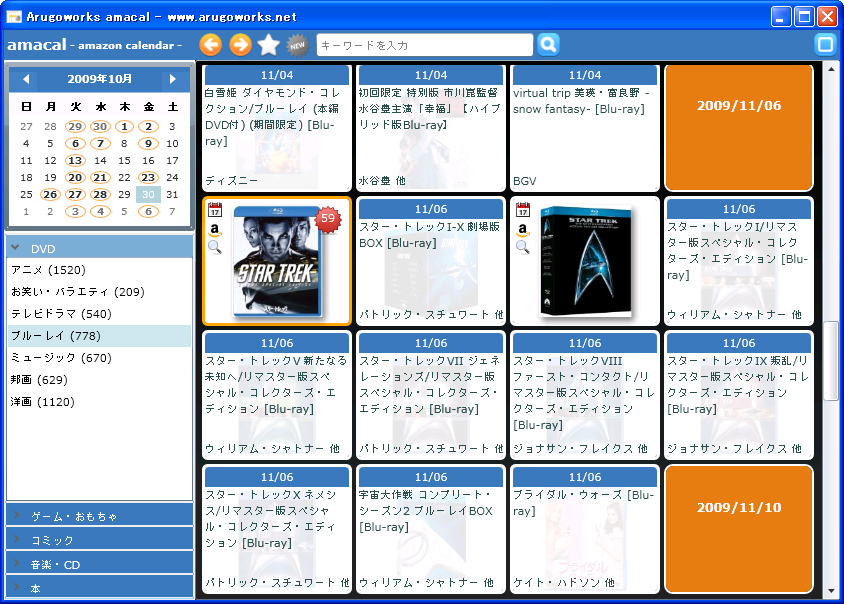Click magnifier icon on Star Trek box set card

pyautogui.click(x=523, y=247)
